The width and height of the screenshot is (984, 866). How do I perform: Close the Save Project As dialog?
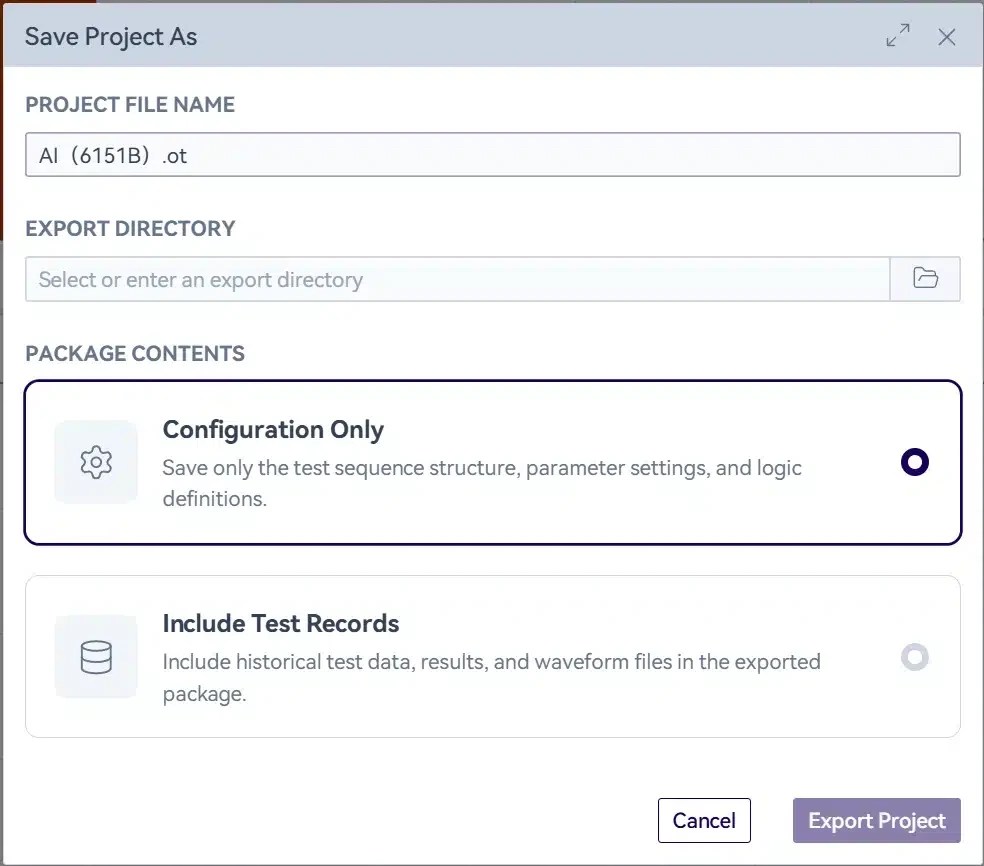(946, 36)
